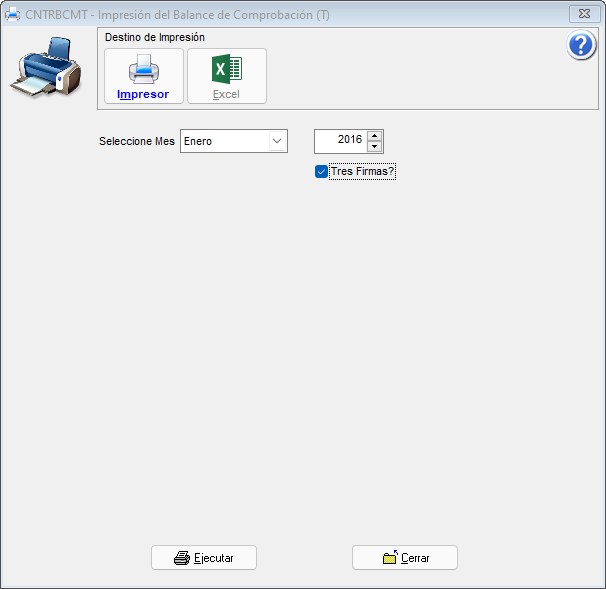Expand the Seleccione Mes dropdown
Image resolution: width=606 pixels, height=589 pixels.
(x=277, y=141)
